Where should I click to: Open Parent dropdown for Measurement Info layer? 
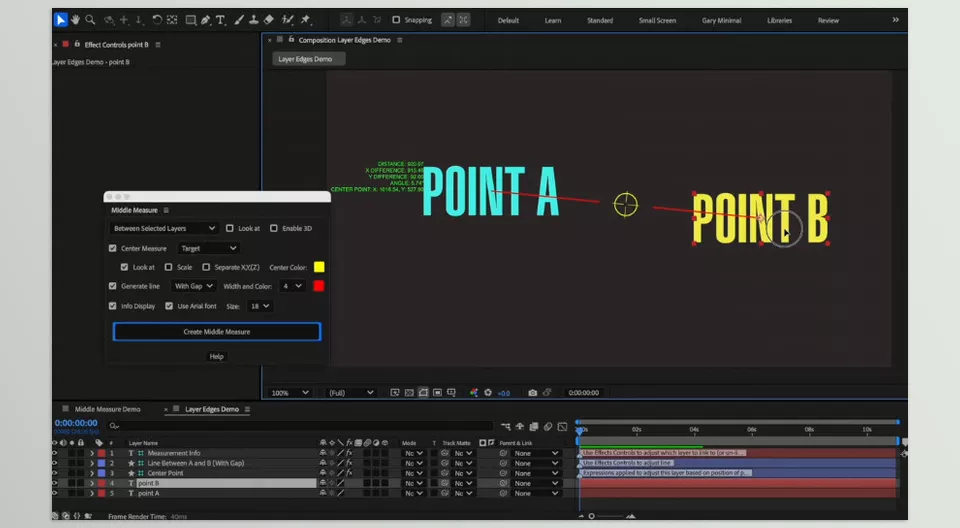point(536,453)
